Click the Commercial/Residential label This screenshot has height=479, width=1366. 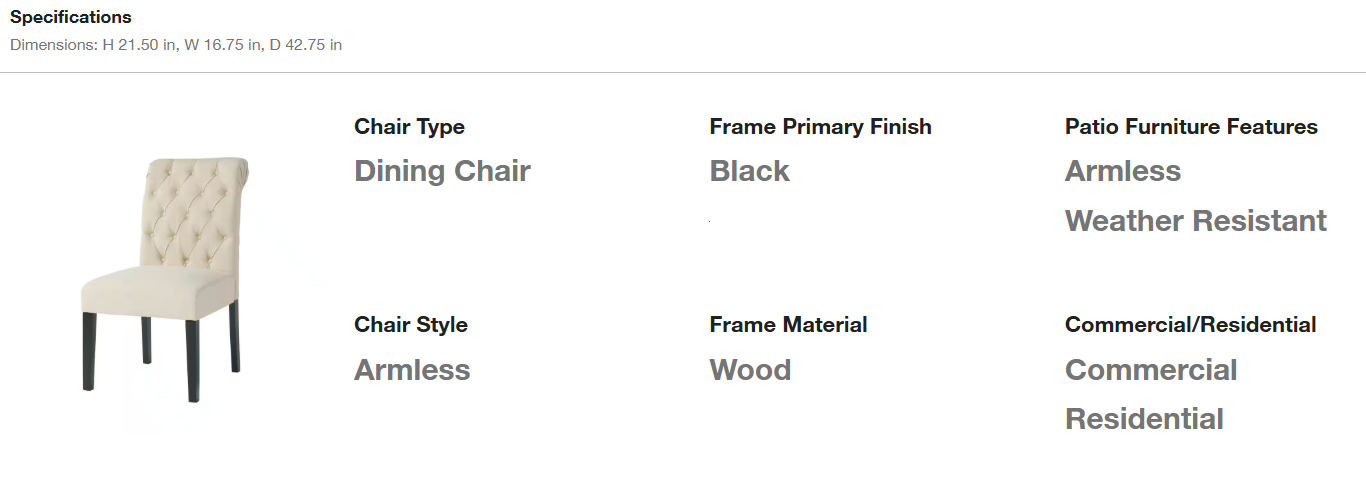point(1190,325)
